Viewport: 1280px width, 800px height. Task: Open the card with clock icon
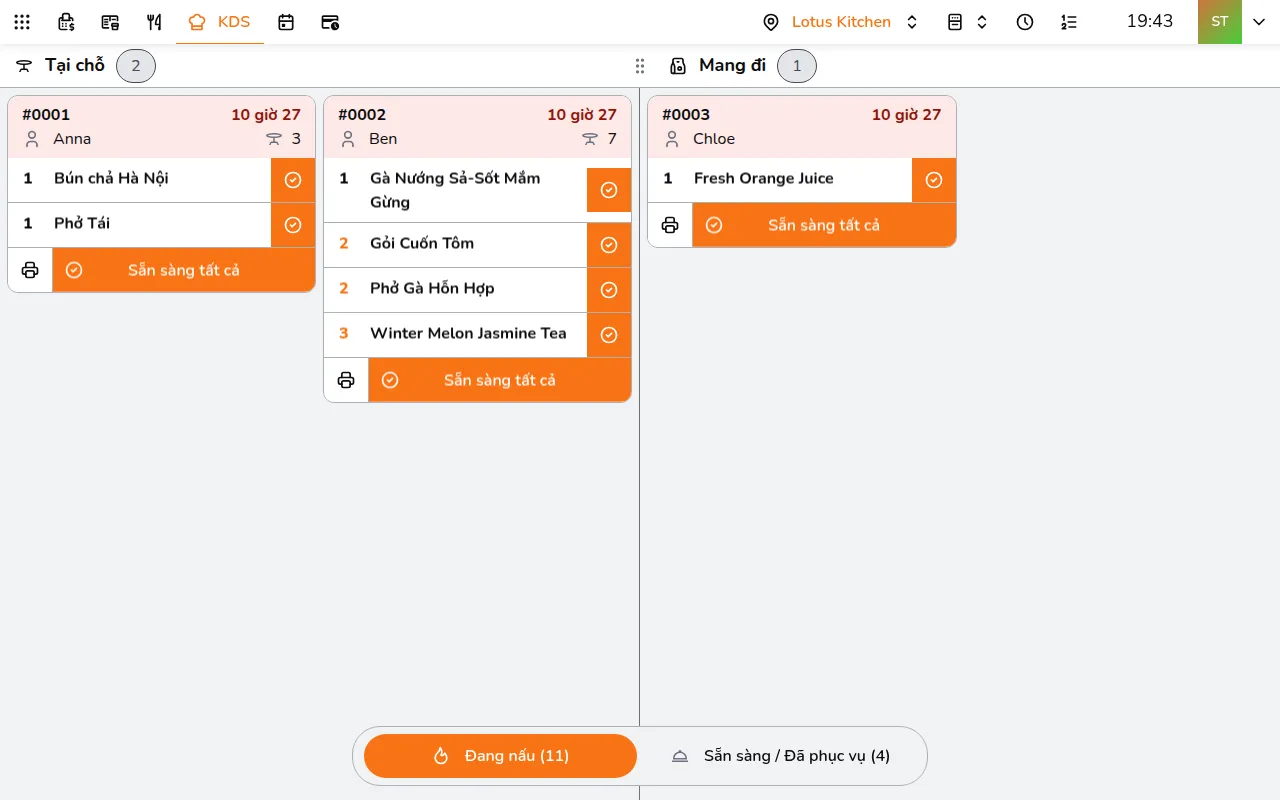pos(330,22)
